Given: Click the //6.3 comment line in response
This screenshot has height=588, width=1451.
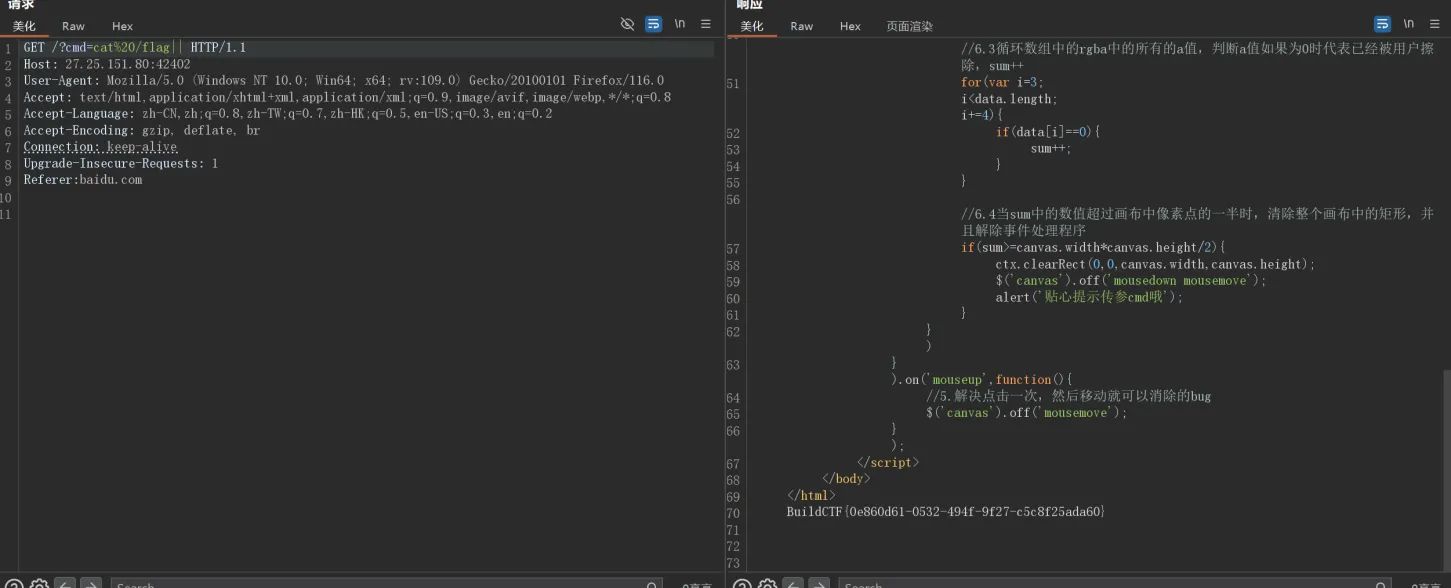Looking at the screenshot, I should point(1198,57).
